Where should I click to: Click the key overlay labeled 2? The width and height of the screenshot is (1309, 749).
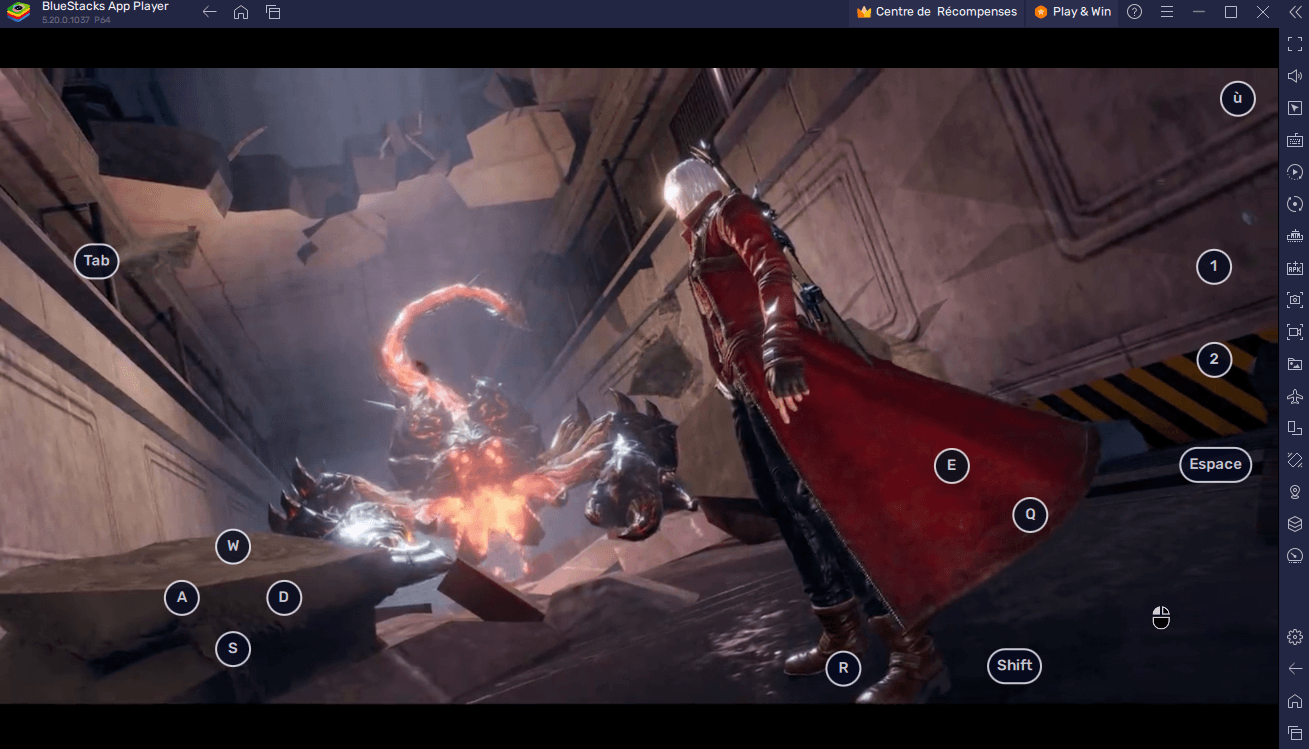[1214, 360]
